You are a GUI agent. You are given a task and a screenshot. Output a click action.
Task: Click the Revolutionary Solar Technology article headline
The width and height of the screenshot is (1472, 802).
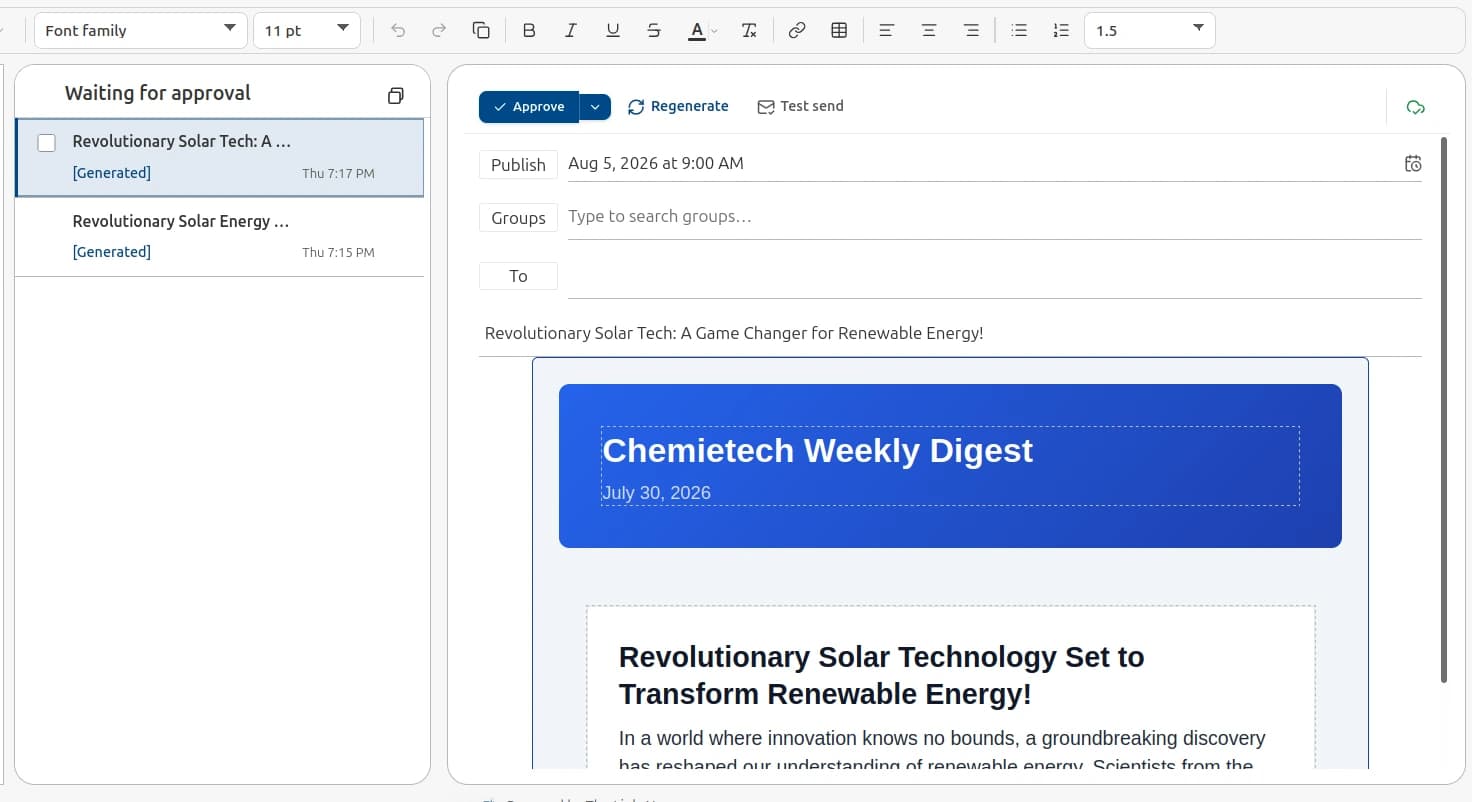[881, 675]
